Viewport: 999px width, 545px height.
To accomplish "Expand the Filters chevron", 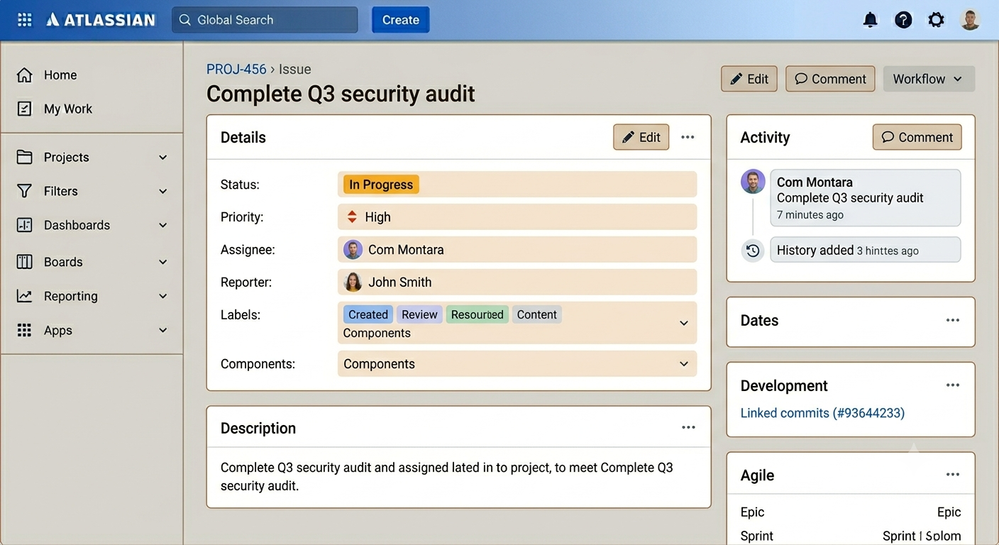I will pyautogui.click(x=163, y=191).
